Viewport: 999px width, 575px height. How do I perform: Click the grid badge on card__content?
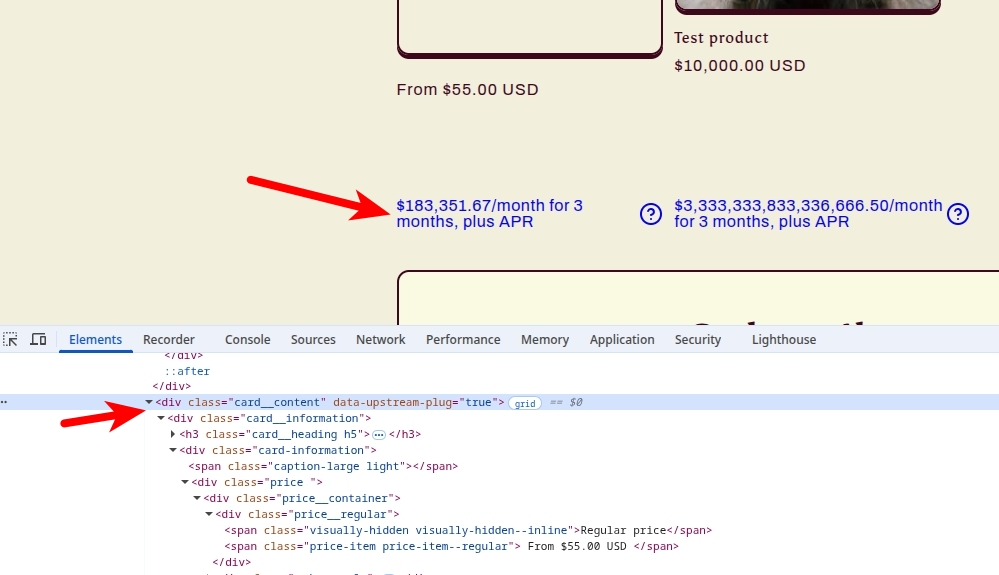pyautogui.click(x=525, y=403)
